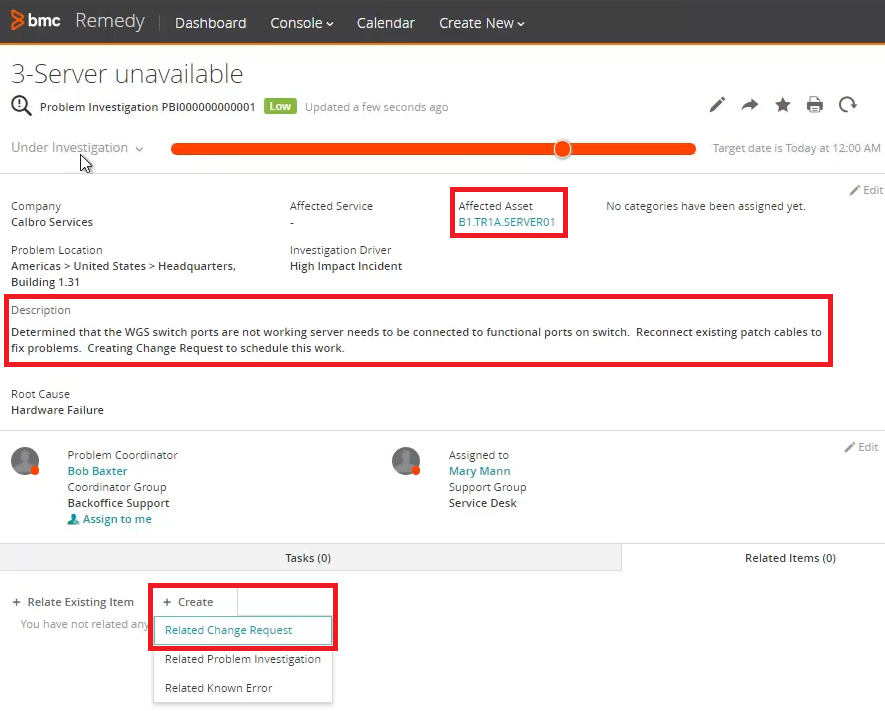Open the Dashboard menu item
The width and height of the screenshot is (885, 711).
(211, 23)
